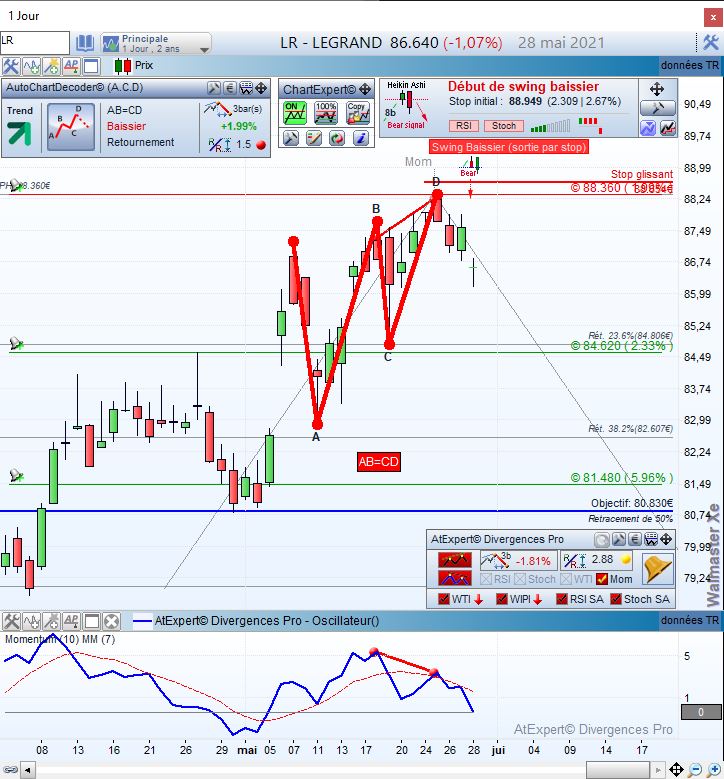The image size is (724, 779).
Task: Click the Stoch button in swing panel
Action: click(x=504, y=126)
